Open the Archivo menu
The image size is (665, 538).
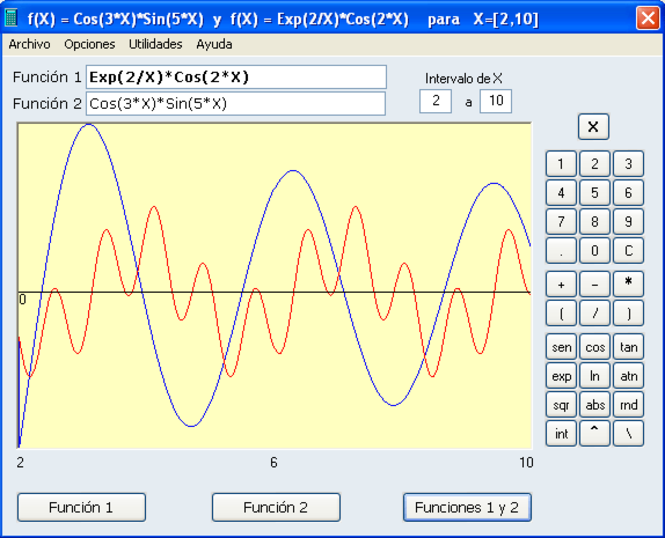[x=29, y=44]
